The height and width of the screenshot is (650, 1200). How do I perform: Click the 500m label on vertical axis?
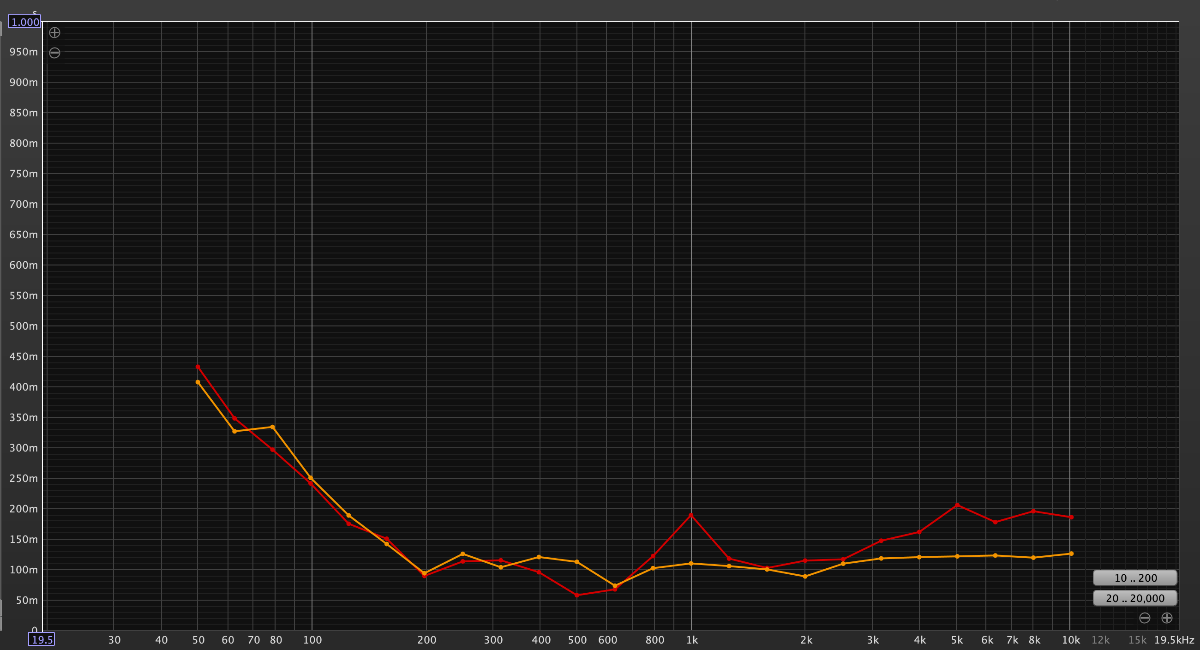pos(24,326)
